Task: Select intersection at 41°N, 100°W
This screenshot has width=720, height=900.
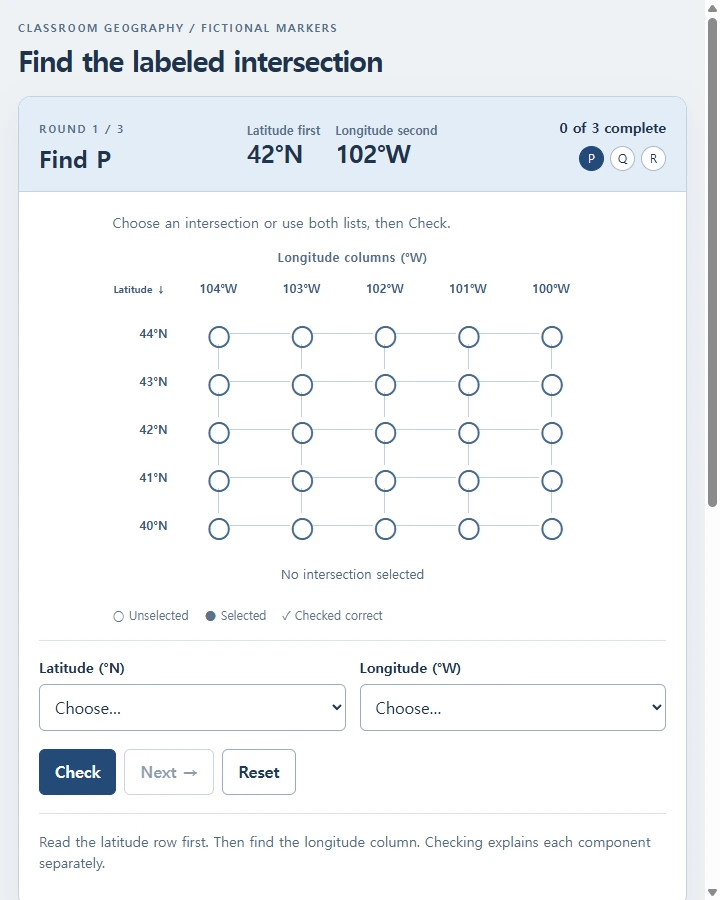Action: (x=552, y=481)
